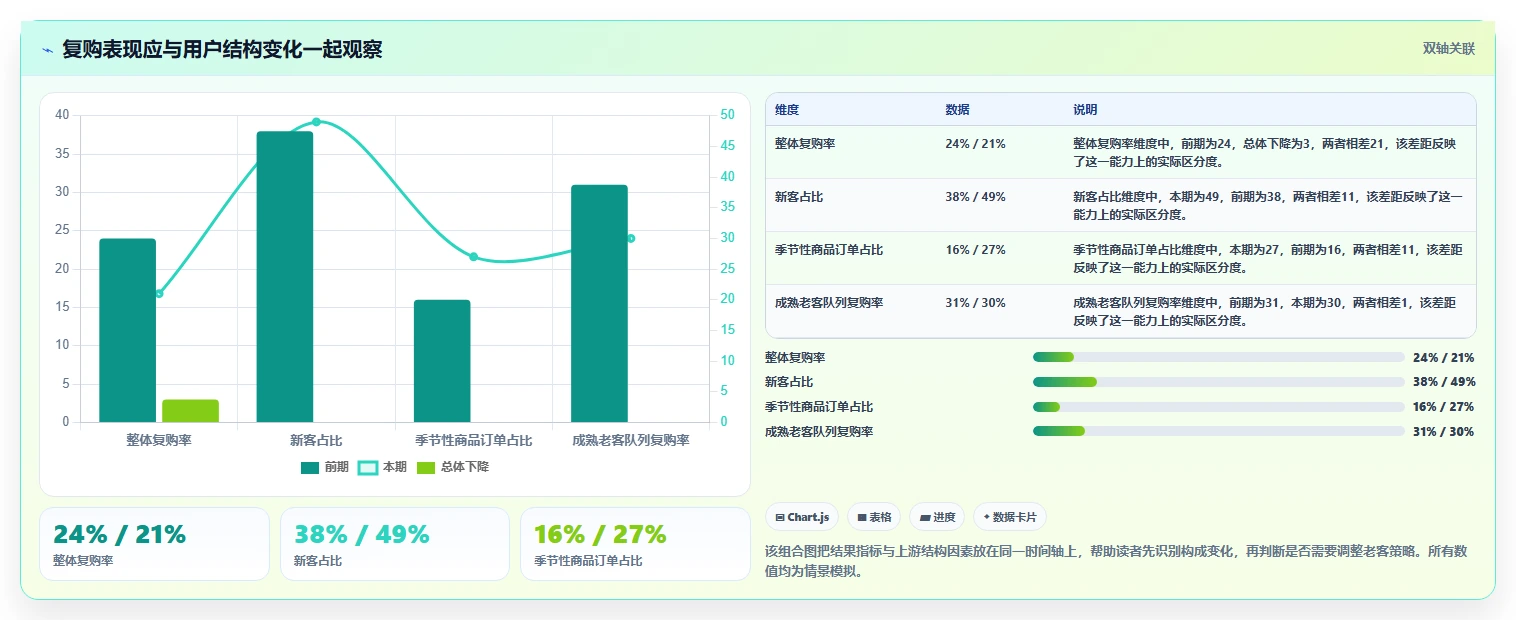Click the 31% / 30% value beside its progress bar

(x=1444, y=432)
